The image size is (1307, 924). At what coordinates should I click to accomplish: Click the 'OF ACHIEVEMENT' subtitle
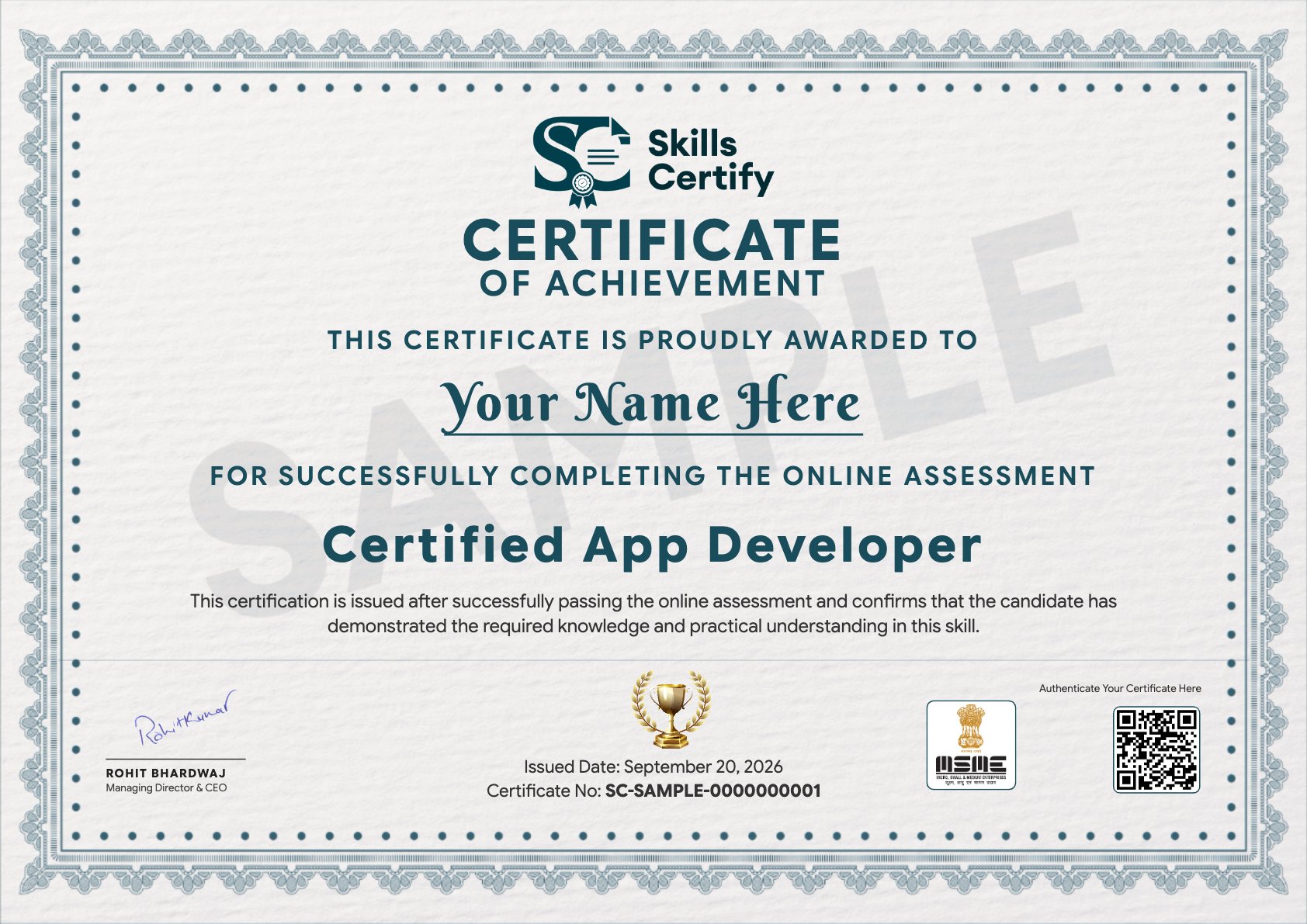coord(652,284)
